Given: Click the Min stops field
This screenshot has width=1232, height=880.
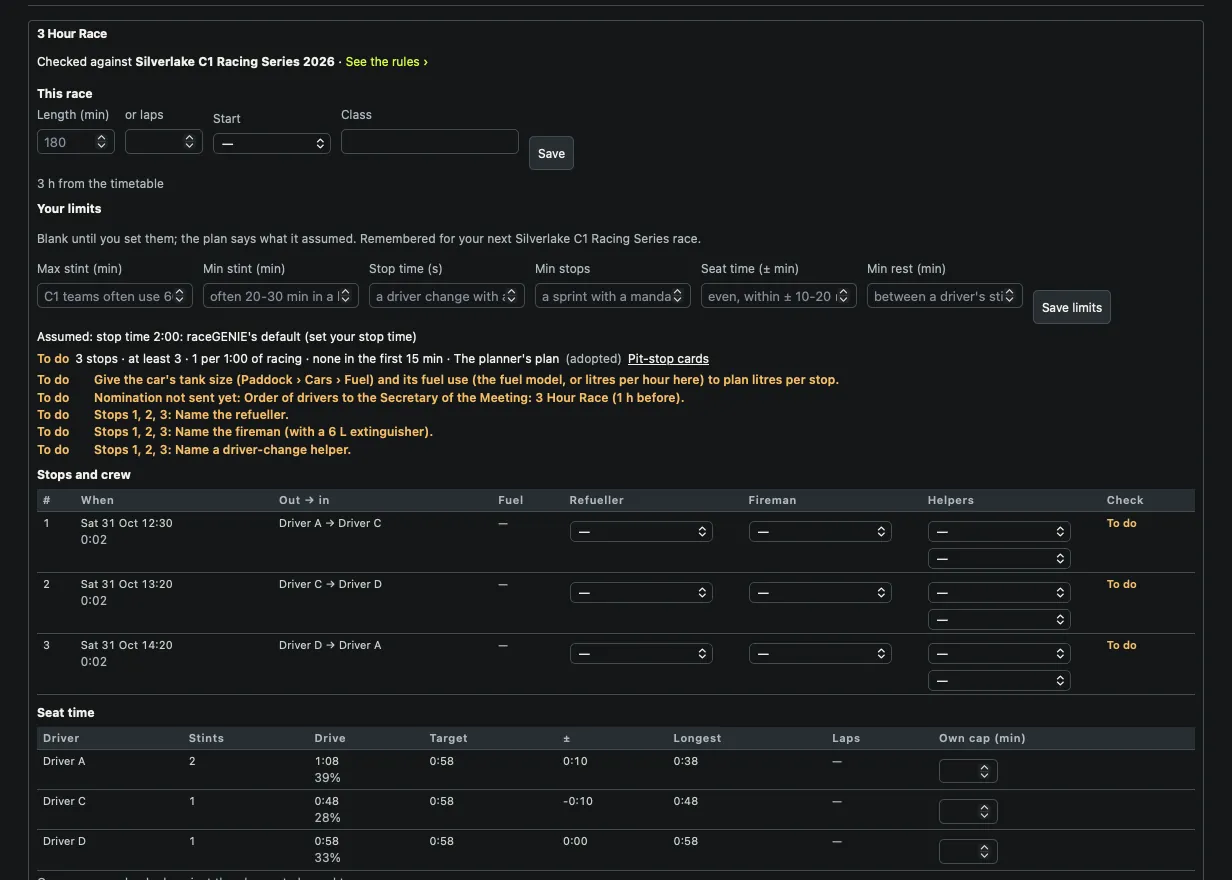Looking at the screenshot, I should click(x=612, y=296).
